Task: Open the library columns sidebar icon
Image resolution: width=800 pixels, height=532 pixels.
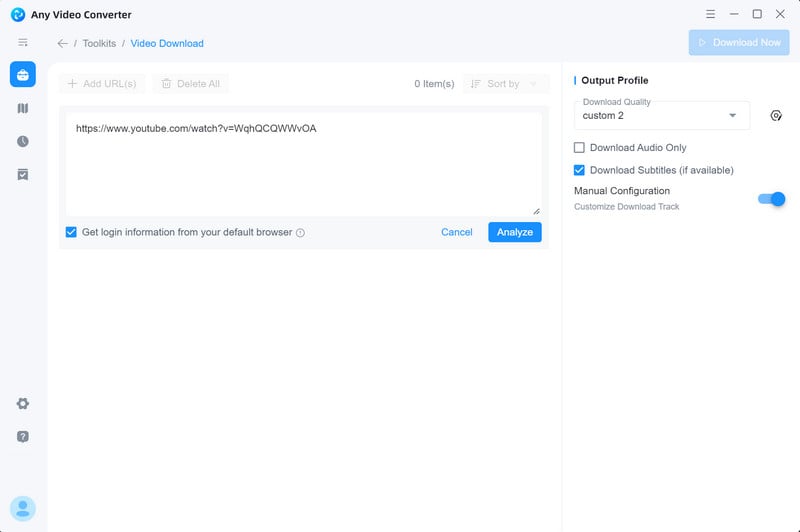Action: 23,108
